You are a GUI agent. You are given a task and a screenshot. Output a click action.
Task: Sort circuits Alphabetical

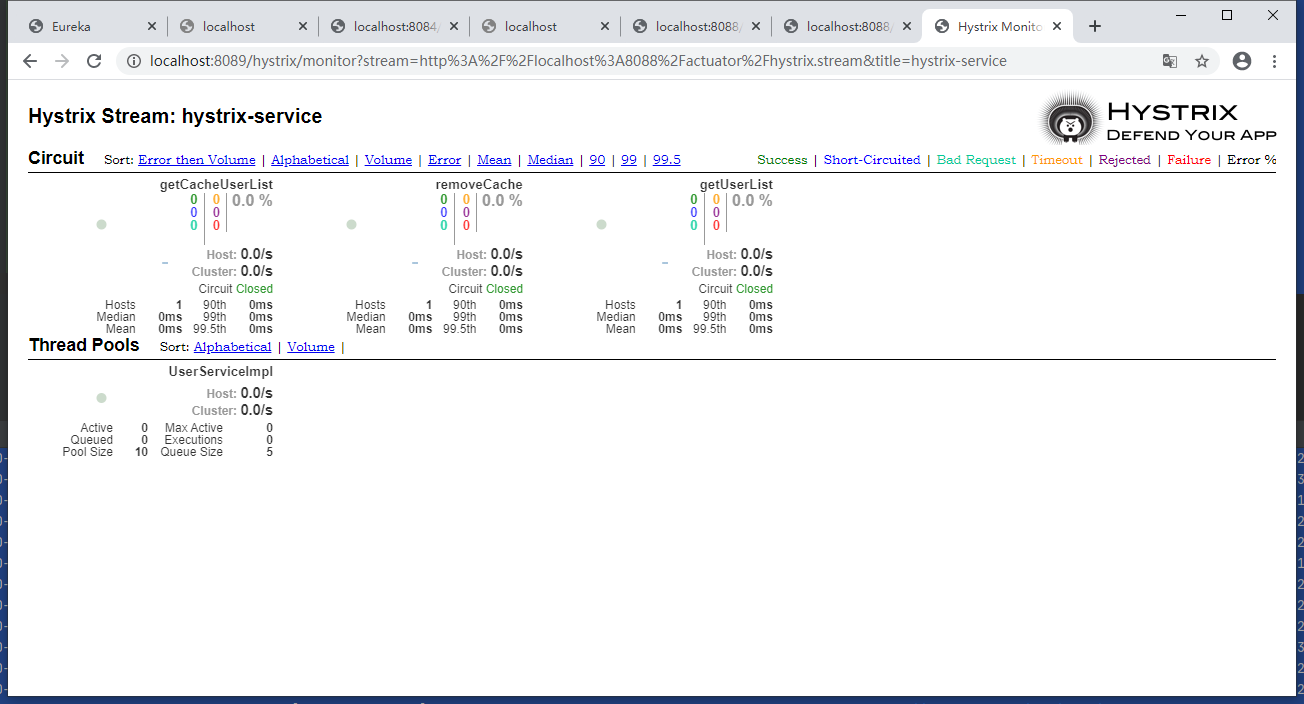pos(310,160)
